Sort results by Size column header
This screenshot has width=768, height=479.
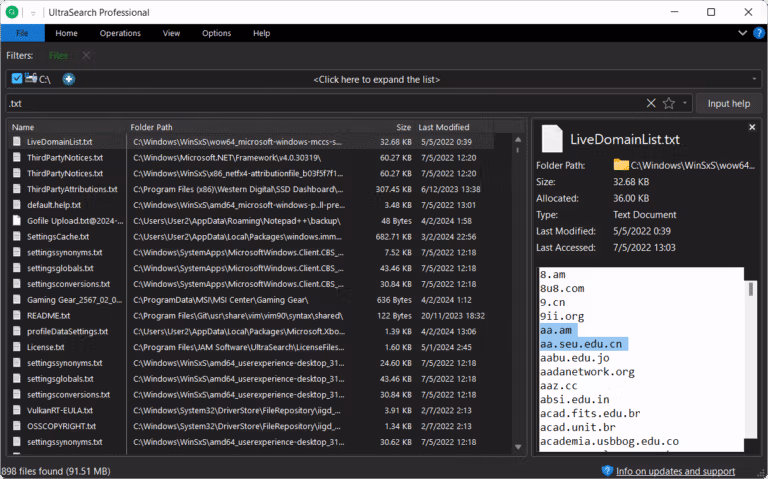(404, 127)
